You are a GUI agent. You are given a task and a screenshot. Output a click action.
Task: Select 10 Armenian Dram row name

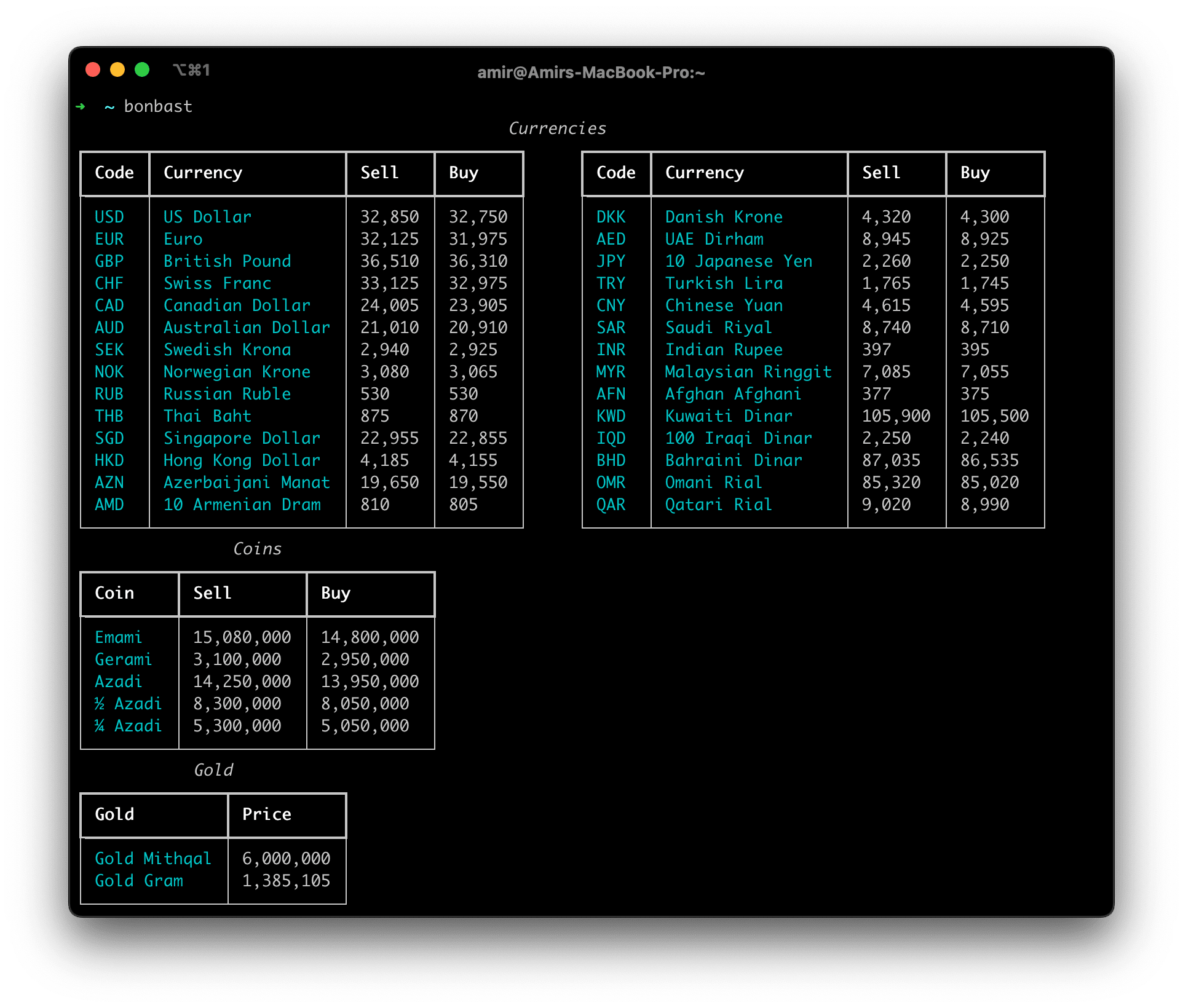(242, 505)
